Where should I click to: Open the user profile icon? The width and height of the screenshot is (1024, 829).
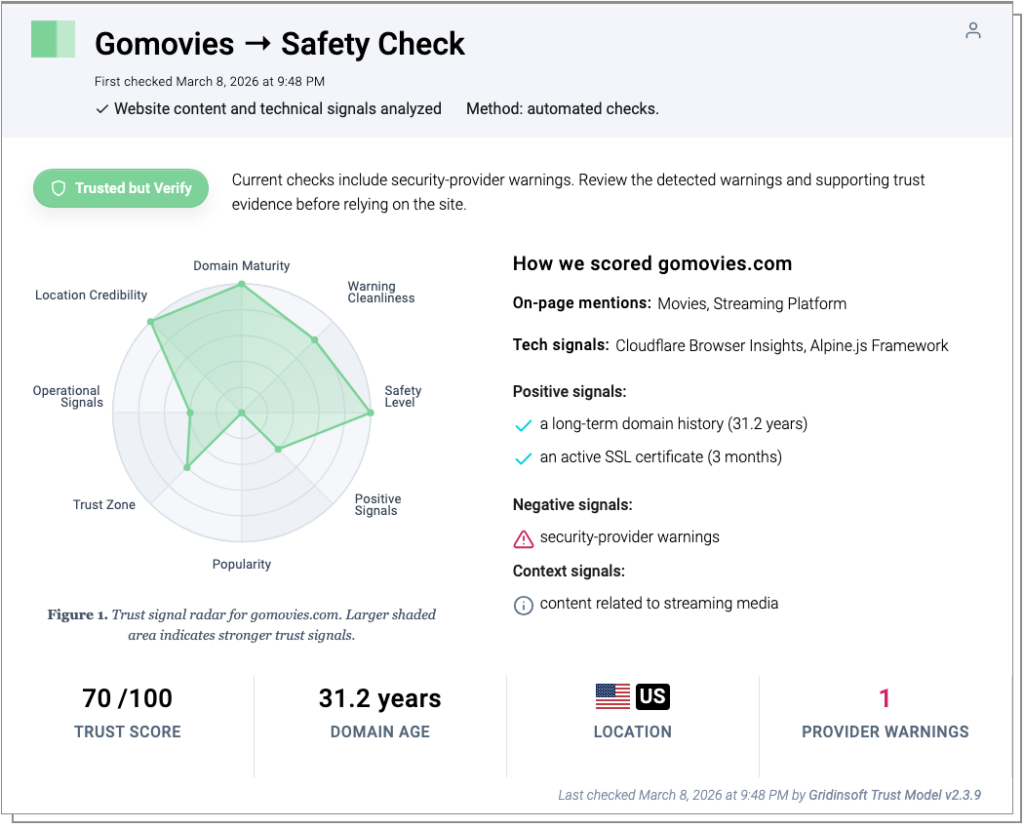[x=972, y=31]
